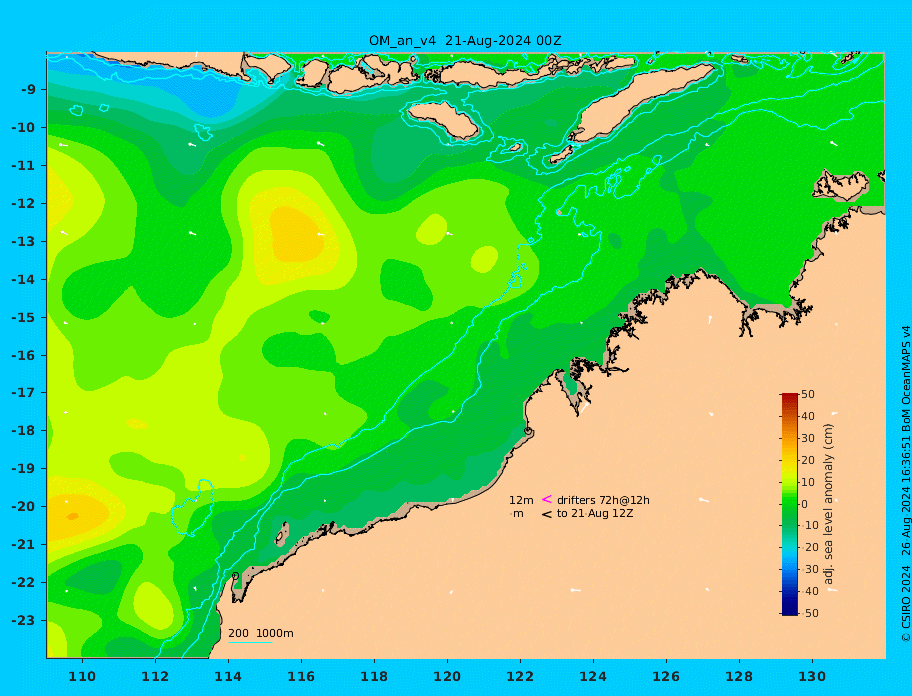The width and height of the screenshot is (912, 696).
Task: Click the latitude label -14
Action: (24, 280)
